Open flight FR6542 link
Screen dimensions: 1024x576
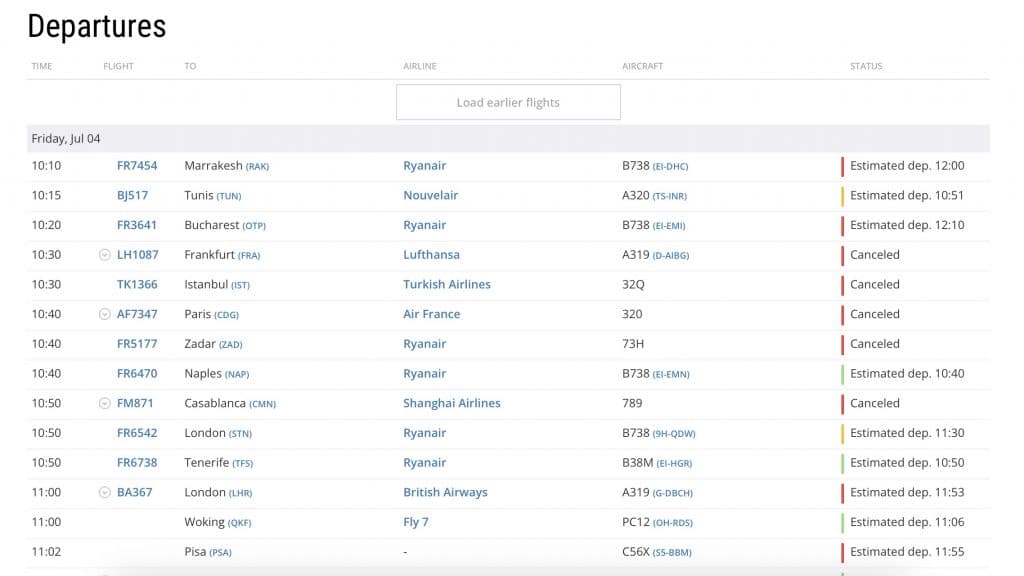click(x=137, y=433)
